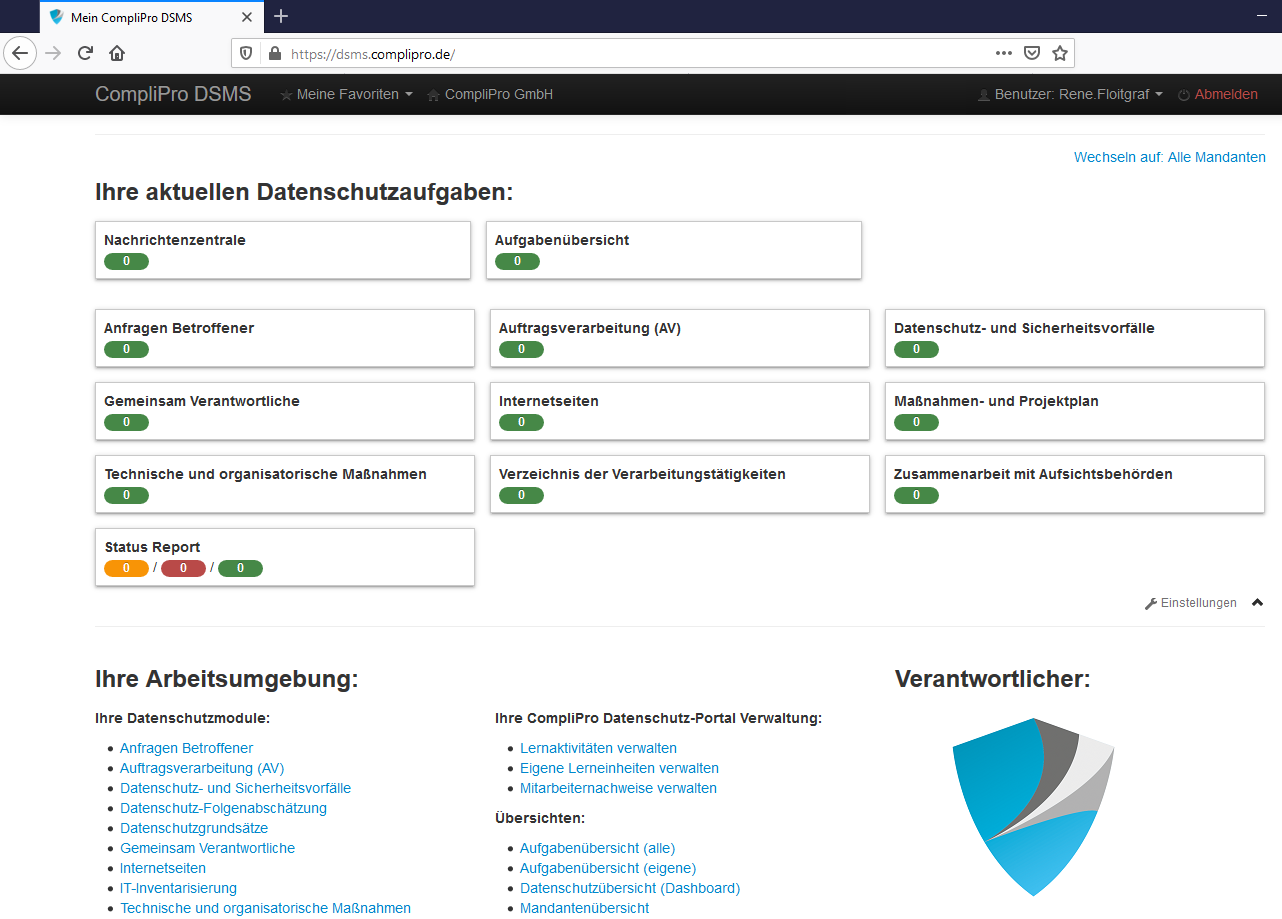Close the Mein CompliPro DSMS tab
The image size is (1282, 919).
pyautogui.click(x=248, y=17)
